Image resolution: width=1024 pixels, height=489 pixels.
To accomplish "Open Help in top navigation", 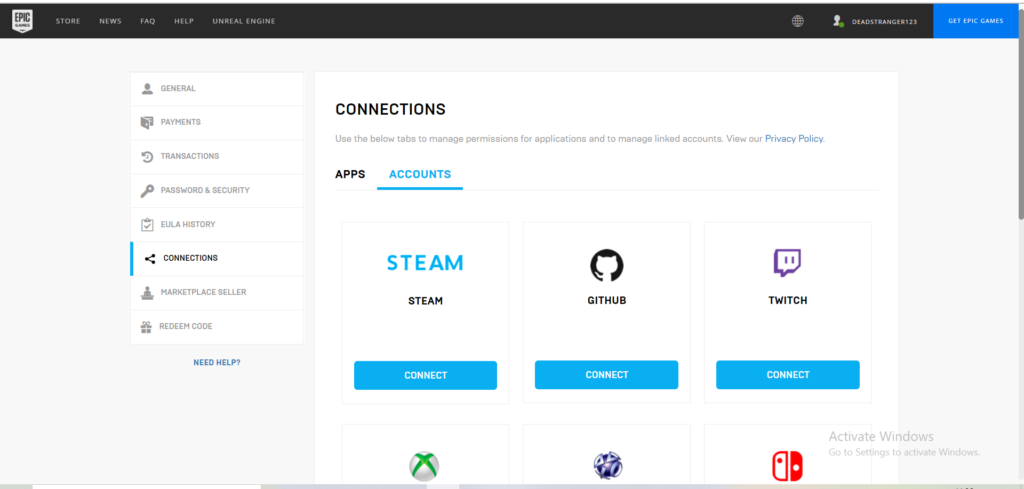I will tap(184, 21).
